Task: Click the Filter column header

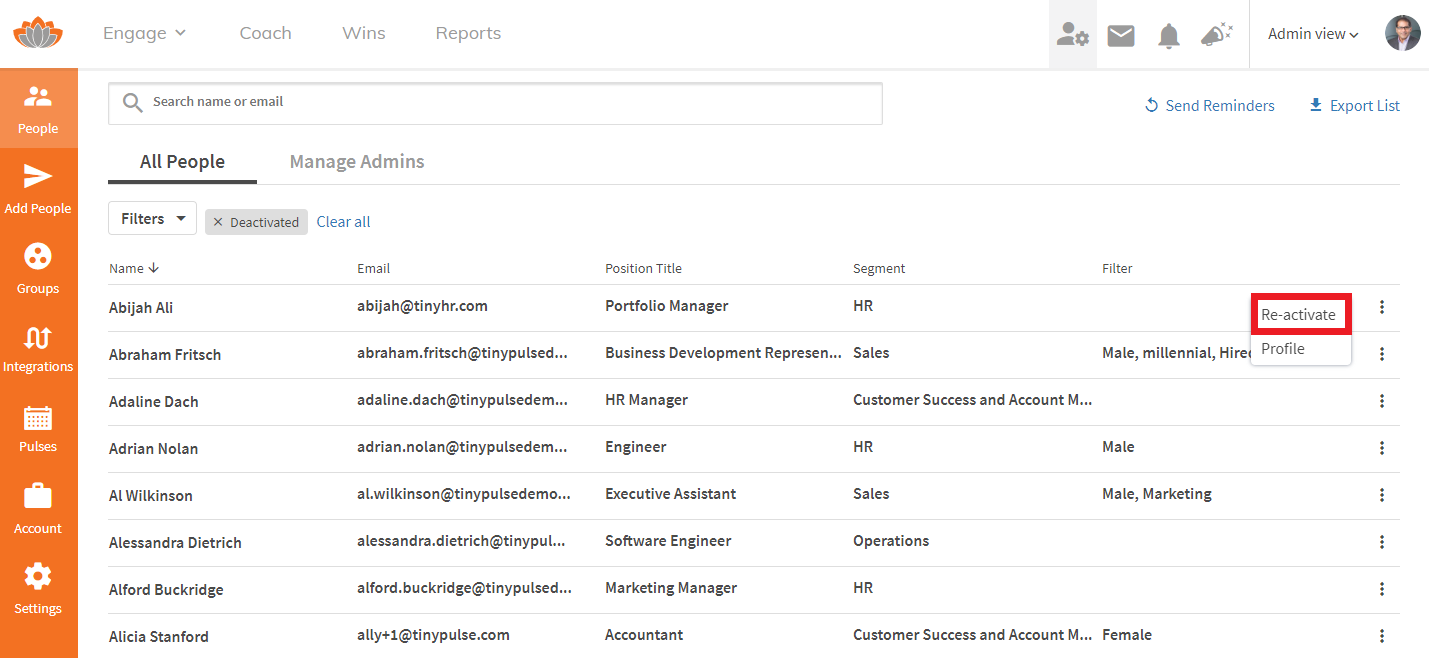Action: tap(1117, 268)
